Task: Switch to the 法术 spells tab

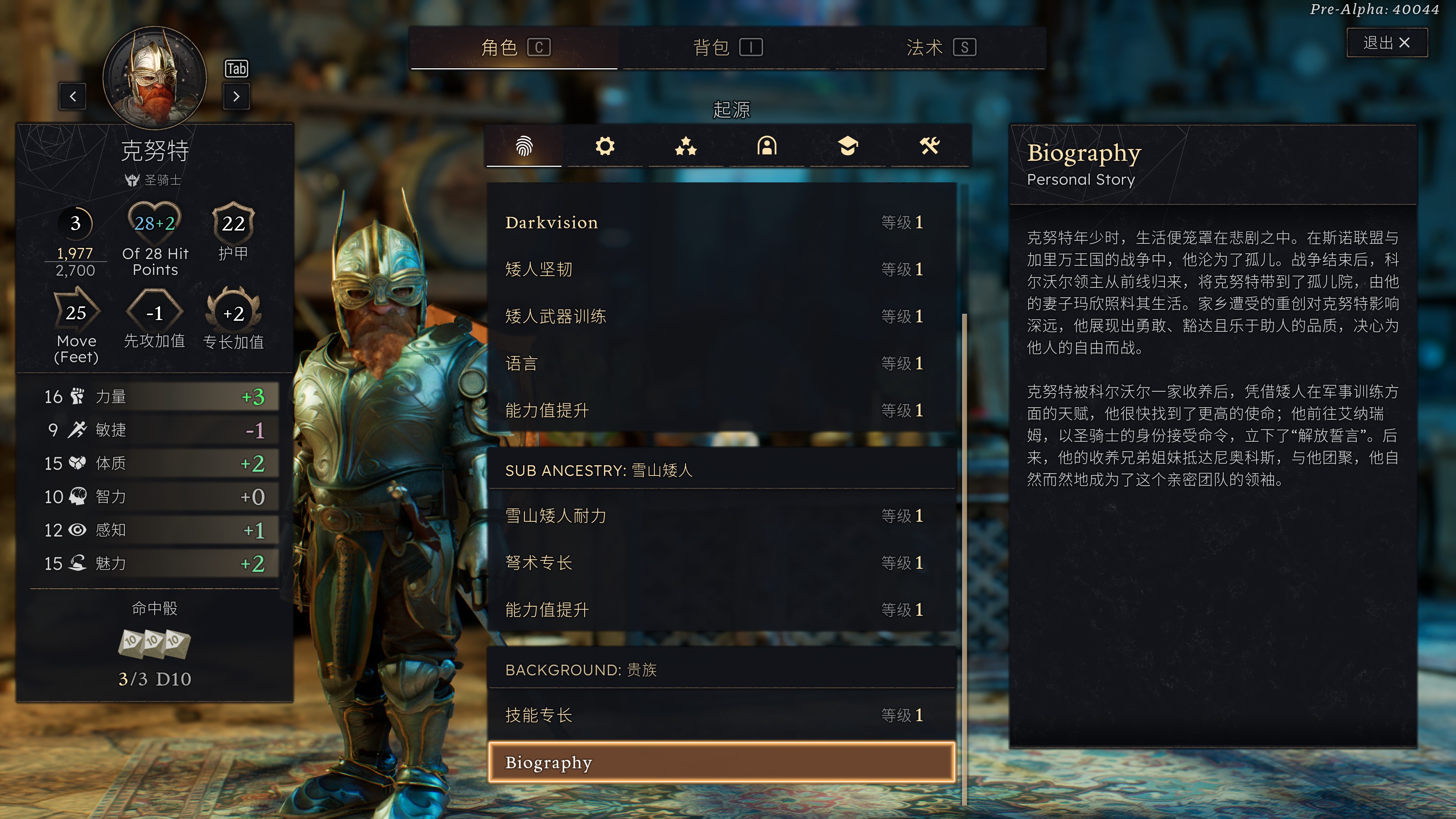Action: coord(940,47)
